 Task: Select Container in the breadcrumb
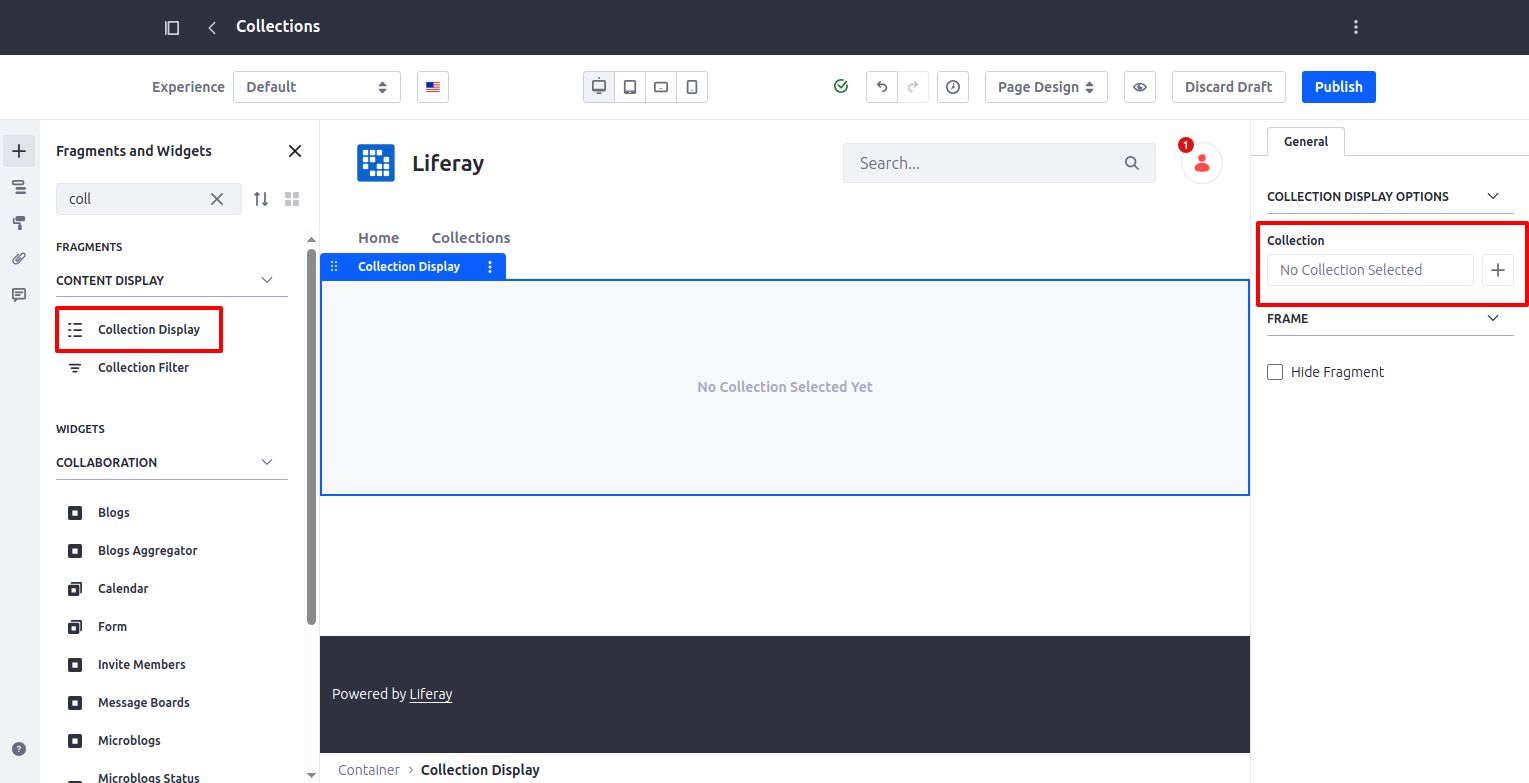[369, 770]
